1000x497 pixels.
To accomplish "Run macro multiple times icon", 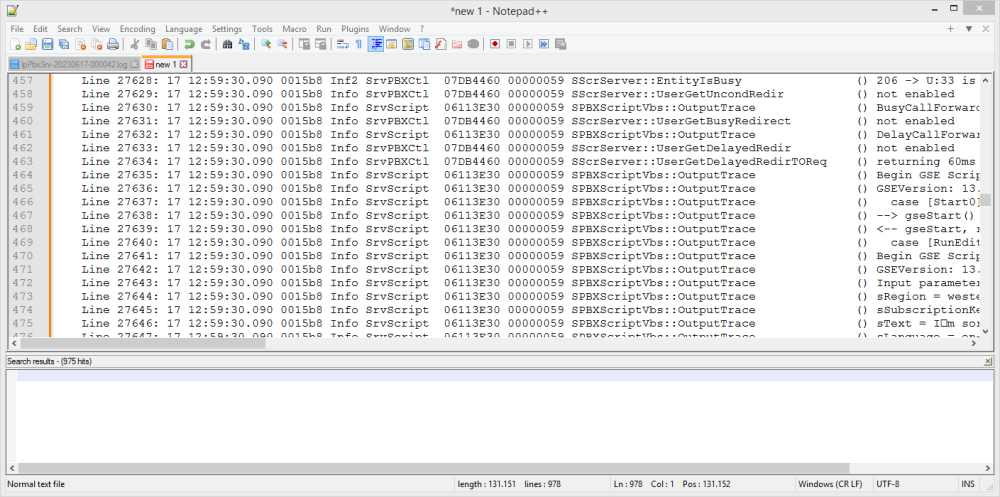I will click(x=544, y=44).
